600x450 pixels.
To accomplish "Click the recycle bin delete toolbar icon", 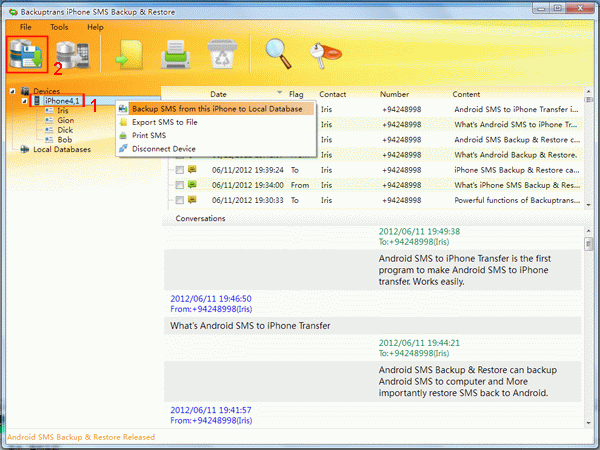I will coord(222,54).
